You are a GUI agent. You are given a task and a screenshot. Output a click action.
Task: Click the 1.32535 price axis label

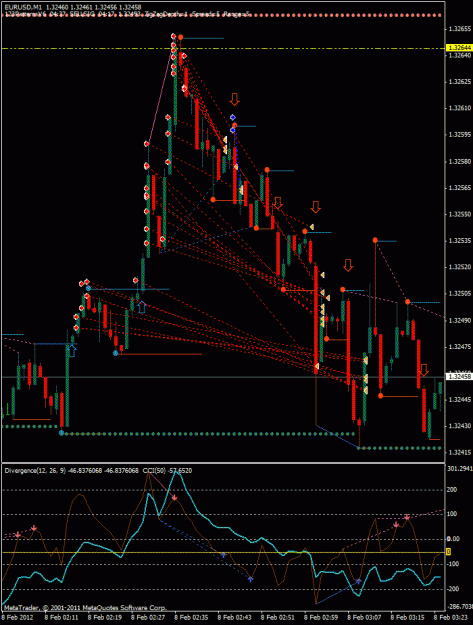pyautogui.click(x=460, y=241)
